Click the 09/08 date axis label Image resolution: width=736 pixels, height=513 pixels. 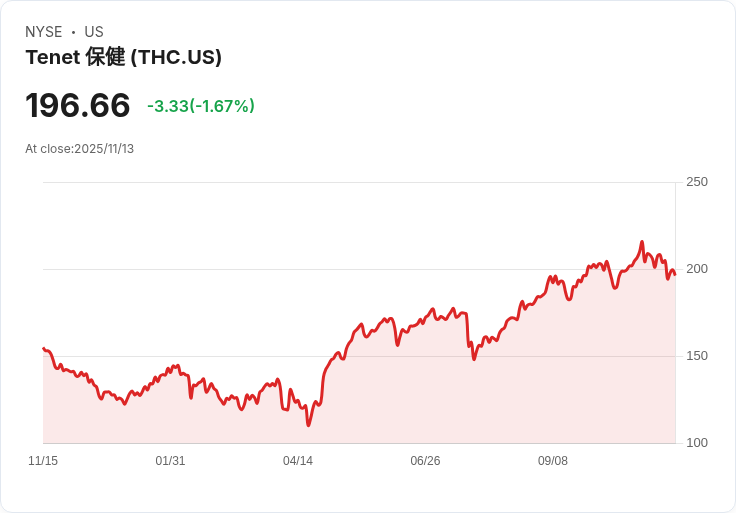click(x=552, y=461)
